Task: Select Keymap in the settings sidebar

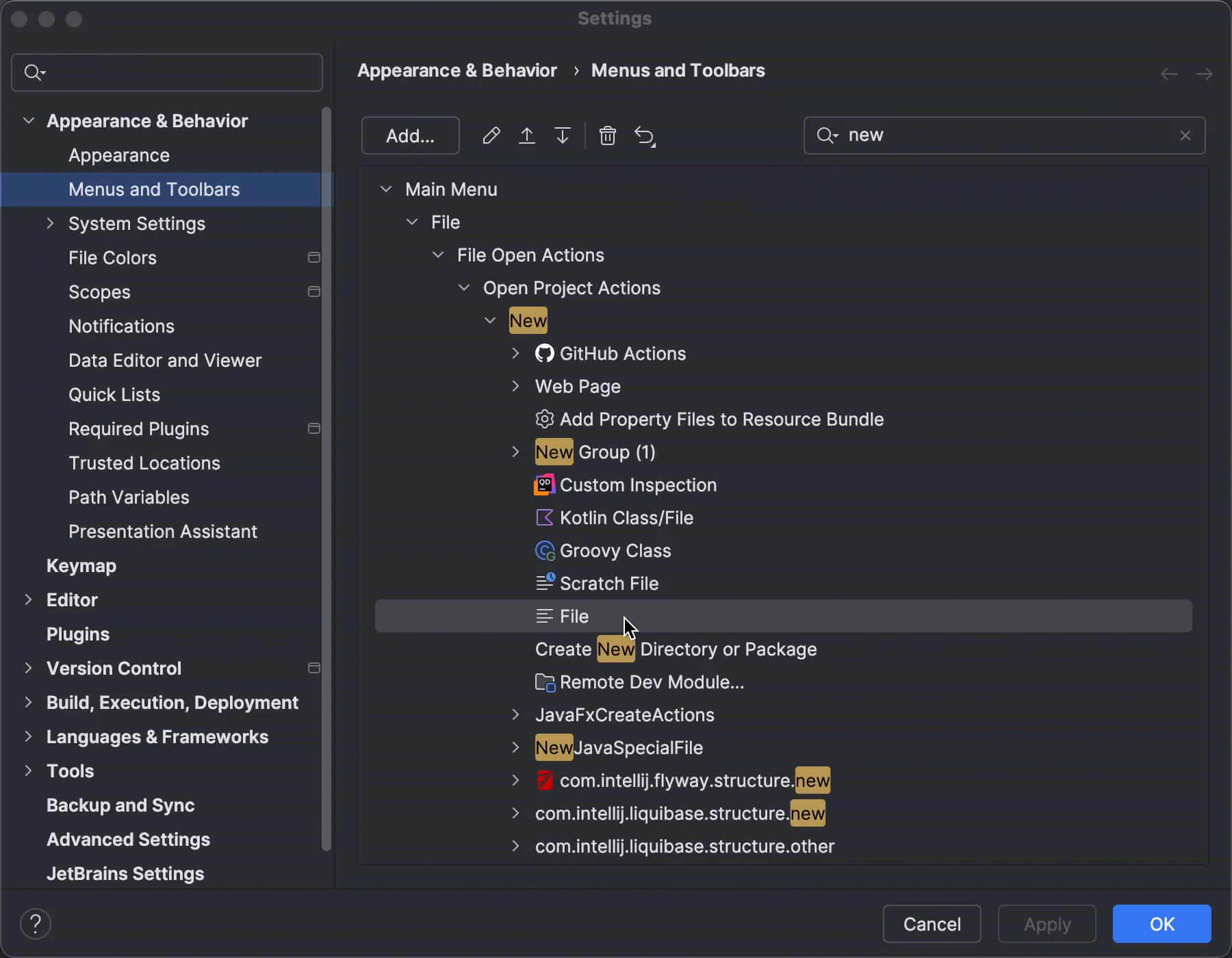Action: tap(81, 566)
